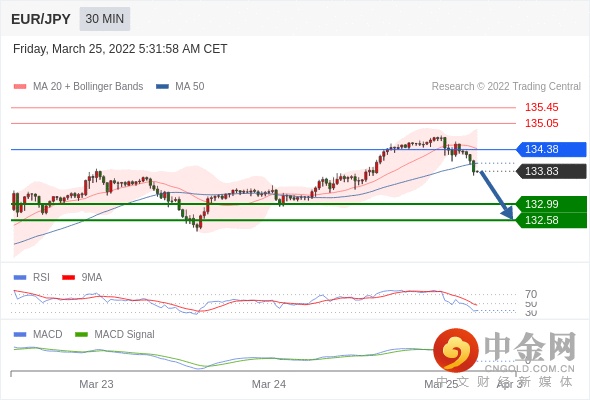This screenshot has width=590, height=400.
Task: Click the 135.45 resistance level label
Action: pyautogui.click(x=541, y=107)
